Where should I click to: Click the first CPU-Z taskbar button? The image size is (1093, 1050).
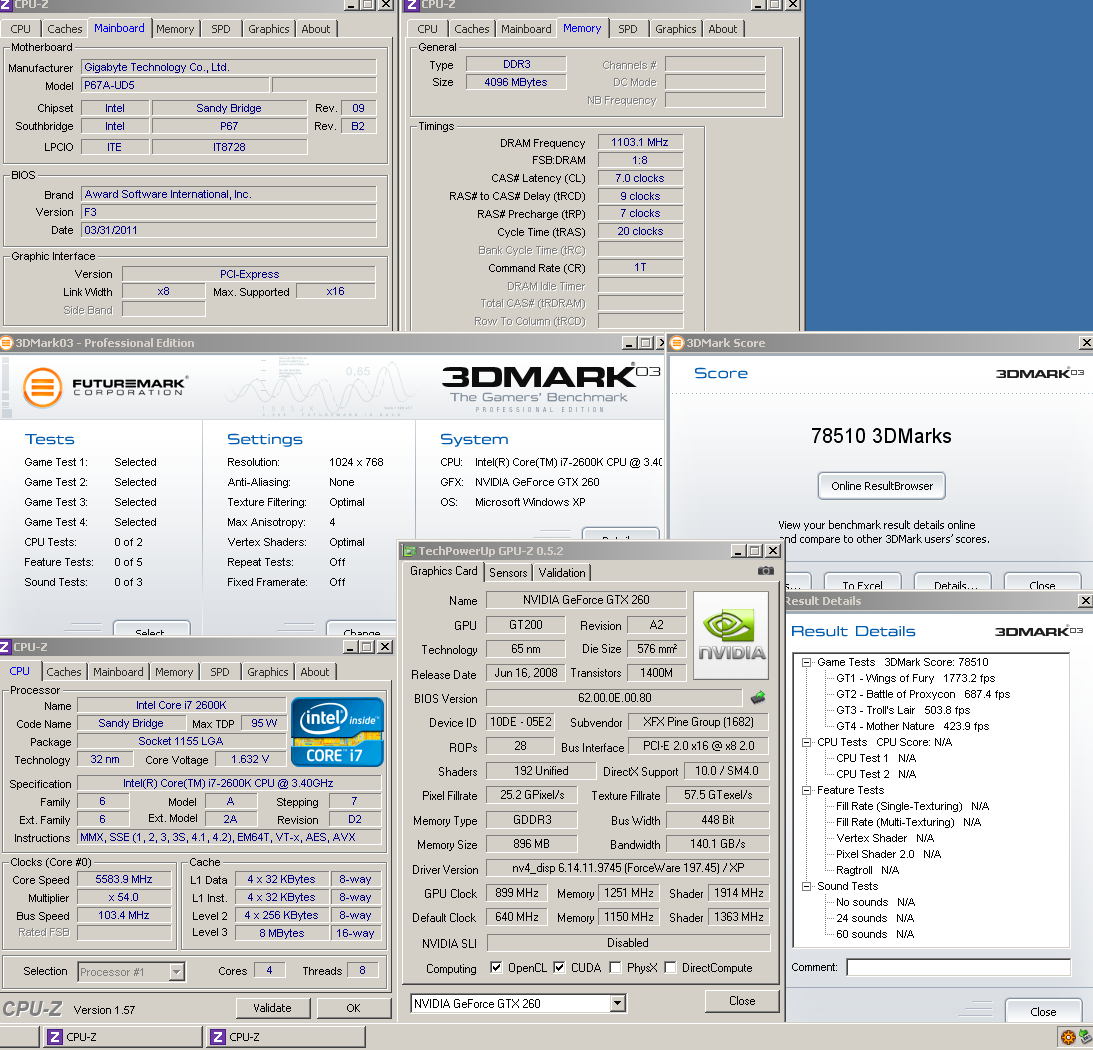122,1037
